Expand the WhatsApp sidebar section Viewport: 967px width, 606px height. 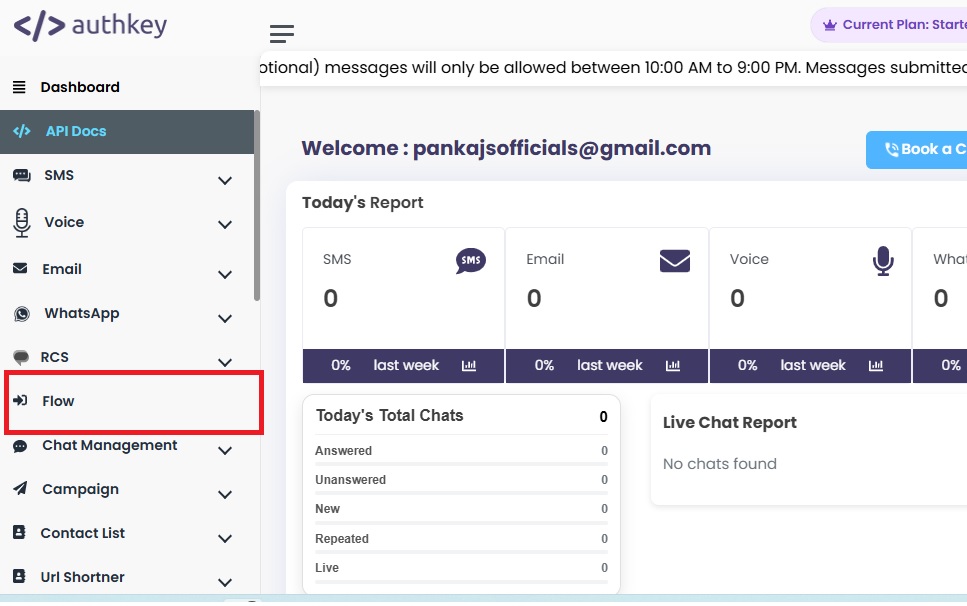pos(225,318)
